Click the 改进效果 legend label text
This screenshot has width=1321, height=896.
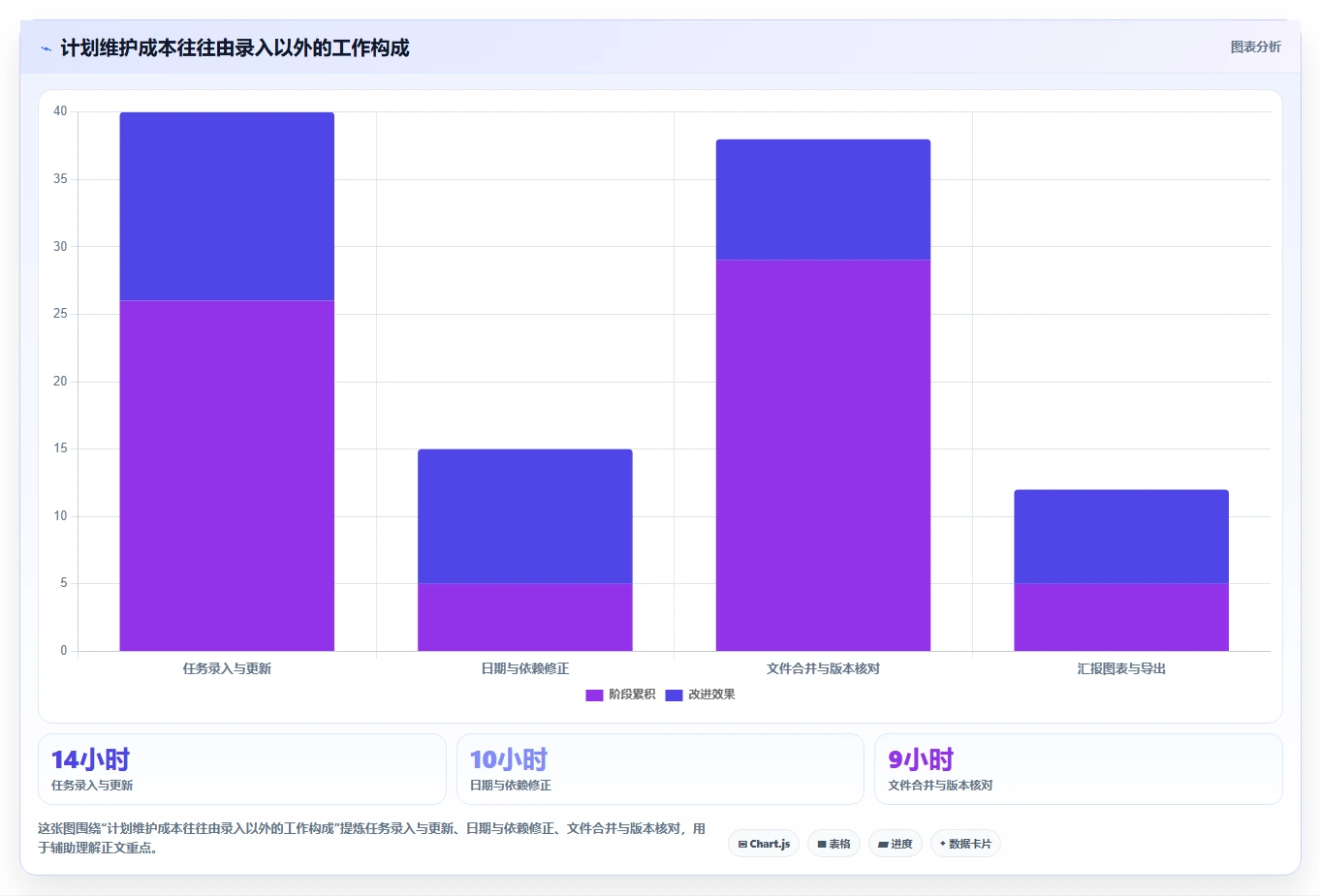(711, 695)
